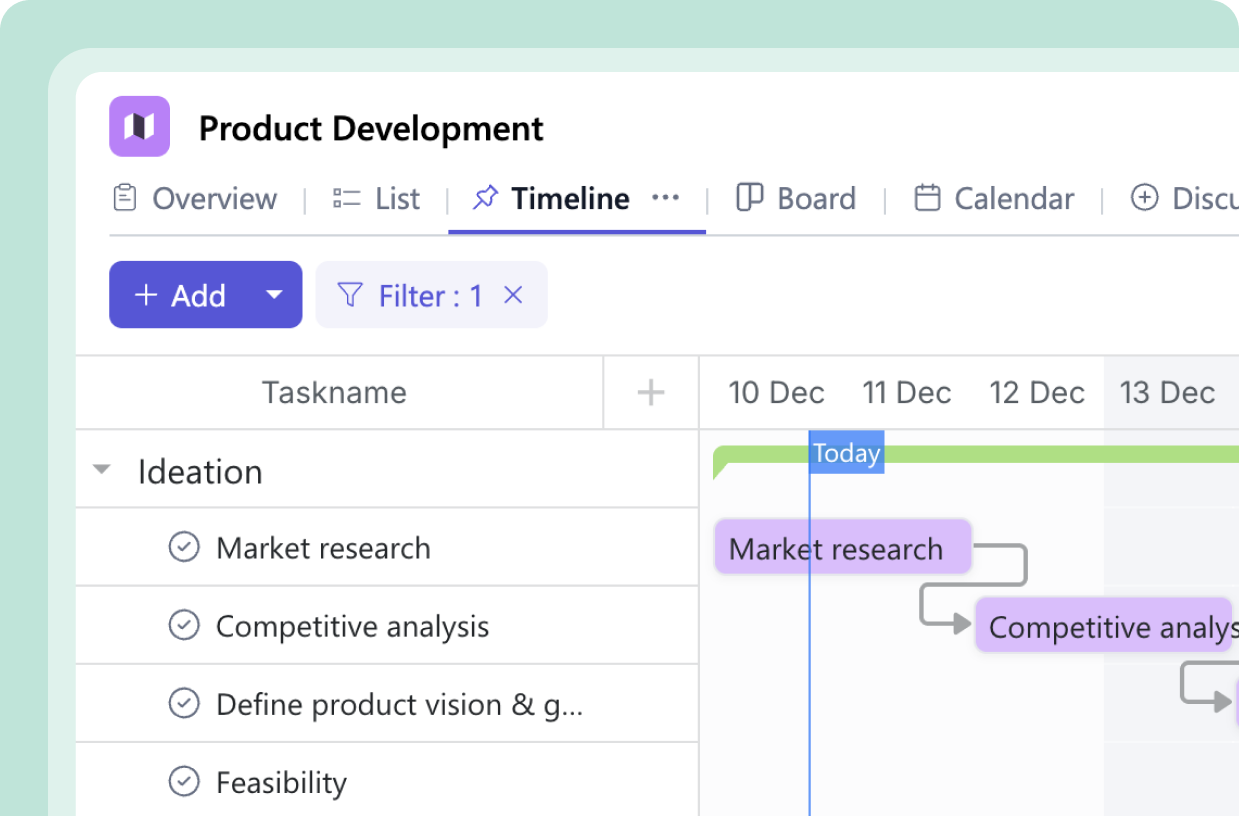Toggle the Competitive analysis completion checkmark
The width and height of the screenshot is (1239, 816).
(x=185, y=625)
